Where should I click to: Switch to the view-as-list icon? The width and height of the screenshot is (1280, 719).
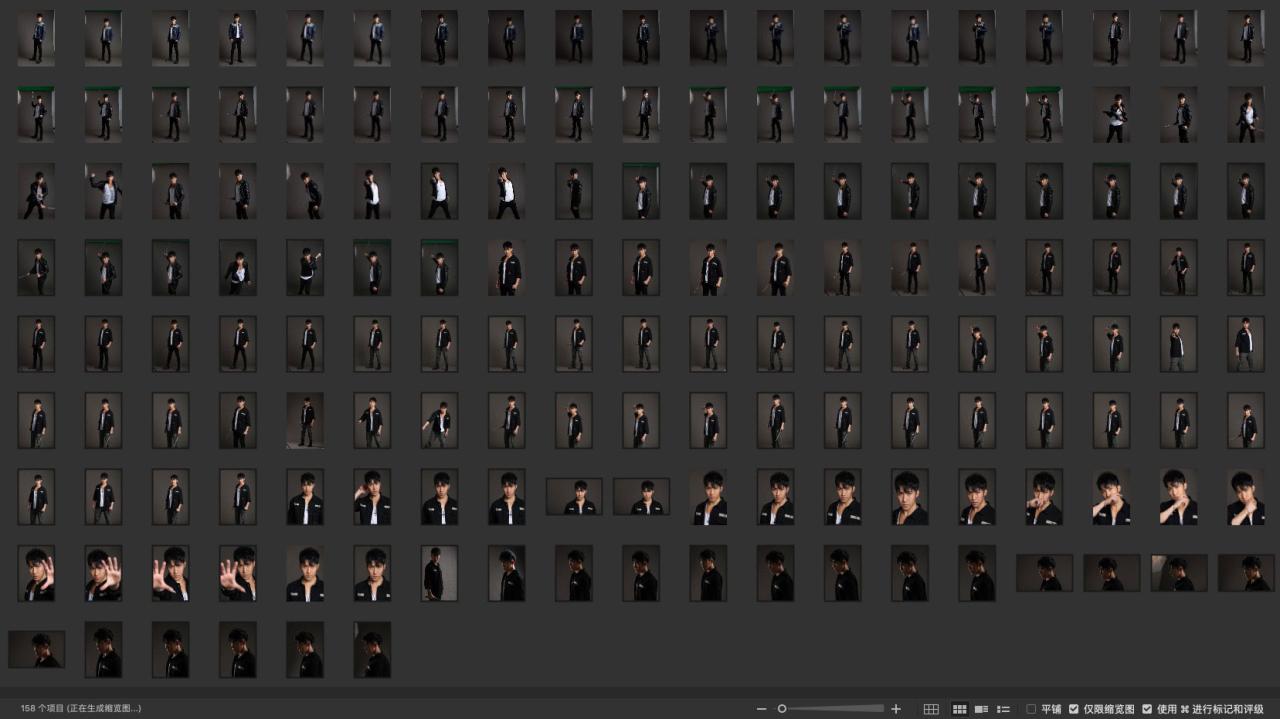pos(1003,709)
